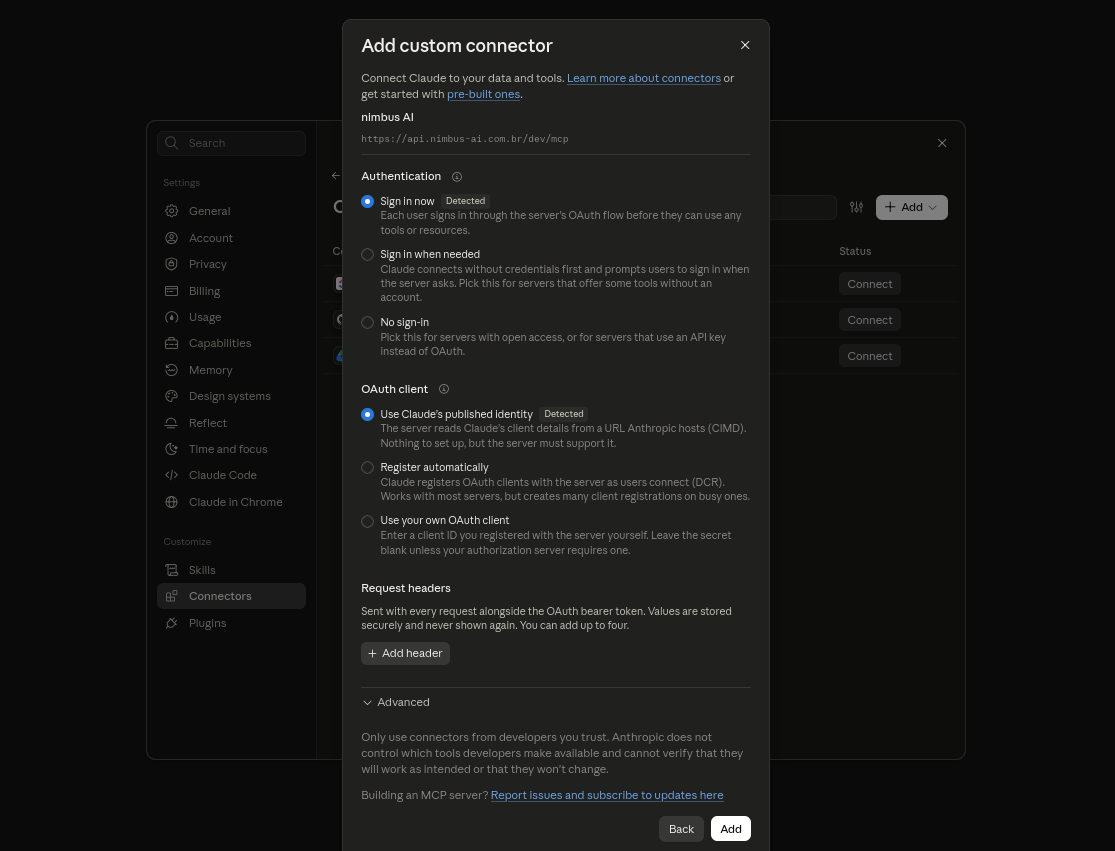Open the filter sliders icon near Add
1115x851 pixels.
(856, 208)
